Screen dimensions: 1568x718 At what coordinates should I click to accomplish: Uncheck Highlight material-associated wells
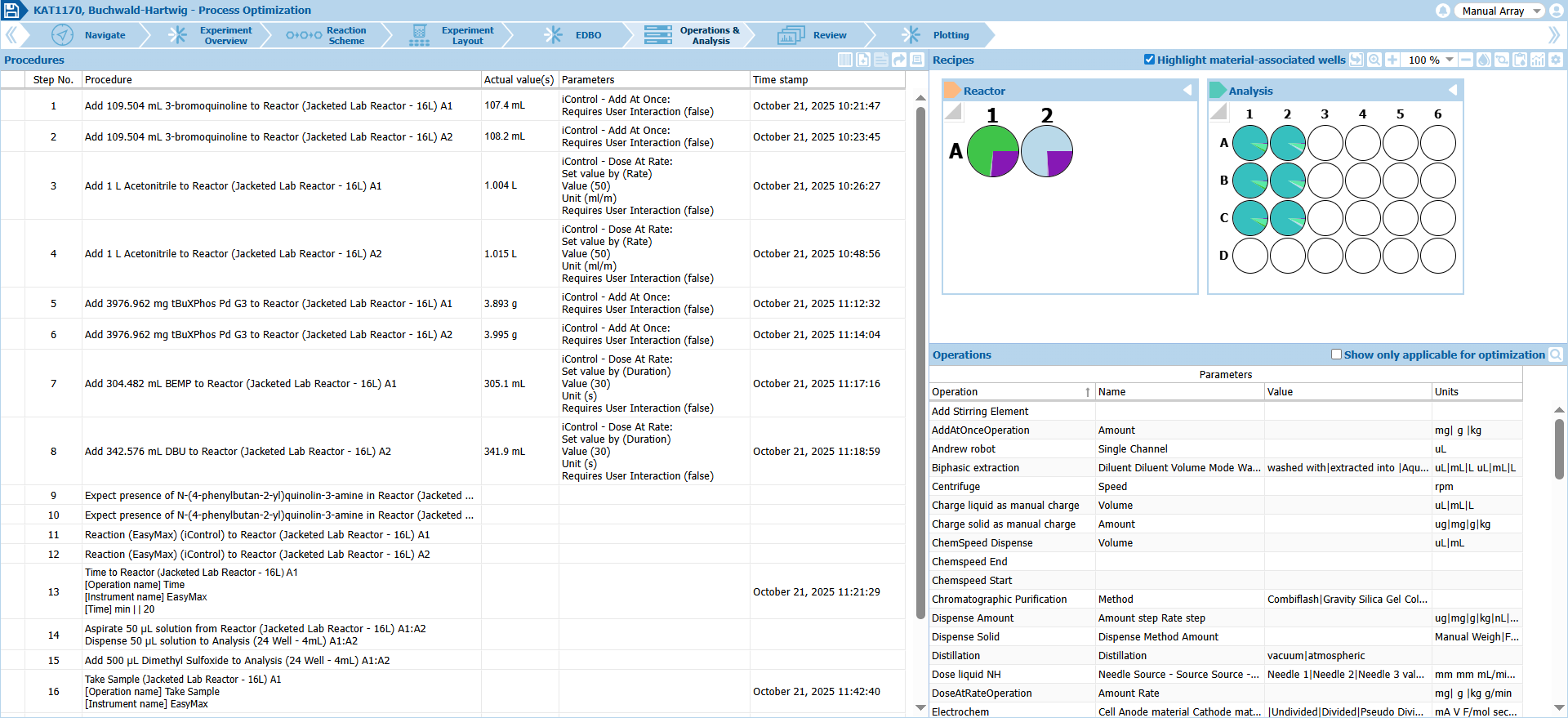1150,60
